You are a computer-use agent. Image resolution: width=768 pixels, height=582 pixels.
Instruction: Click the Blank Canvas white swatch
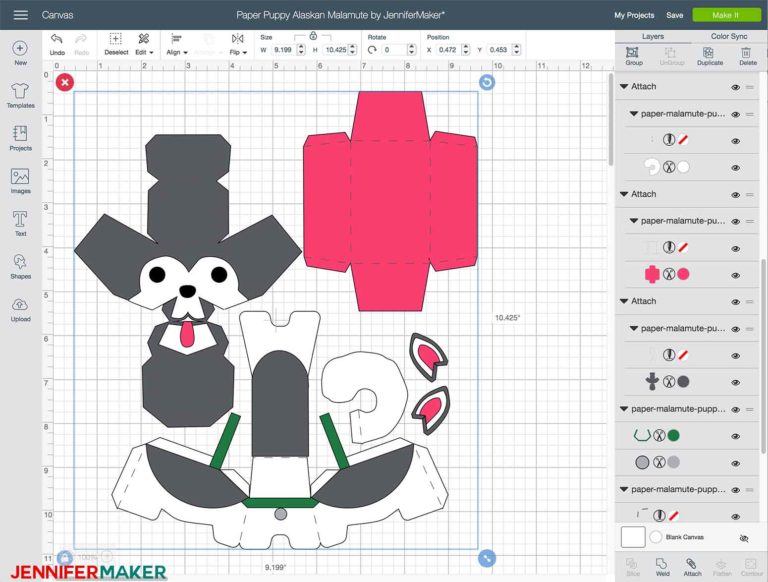point(633,537)
